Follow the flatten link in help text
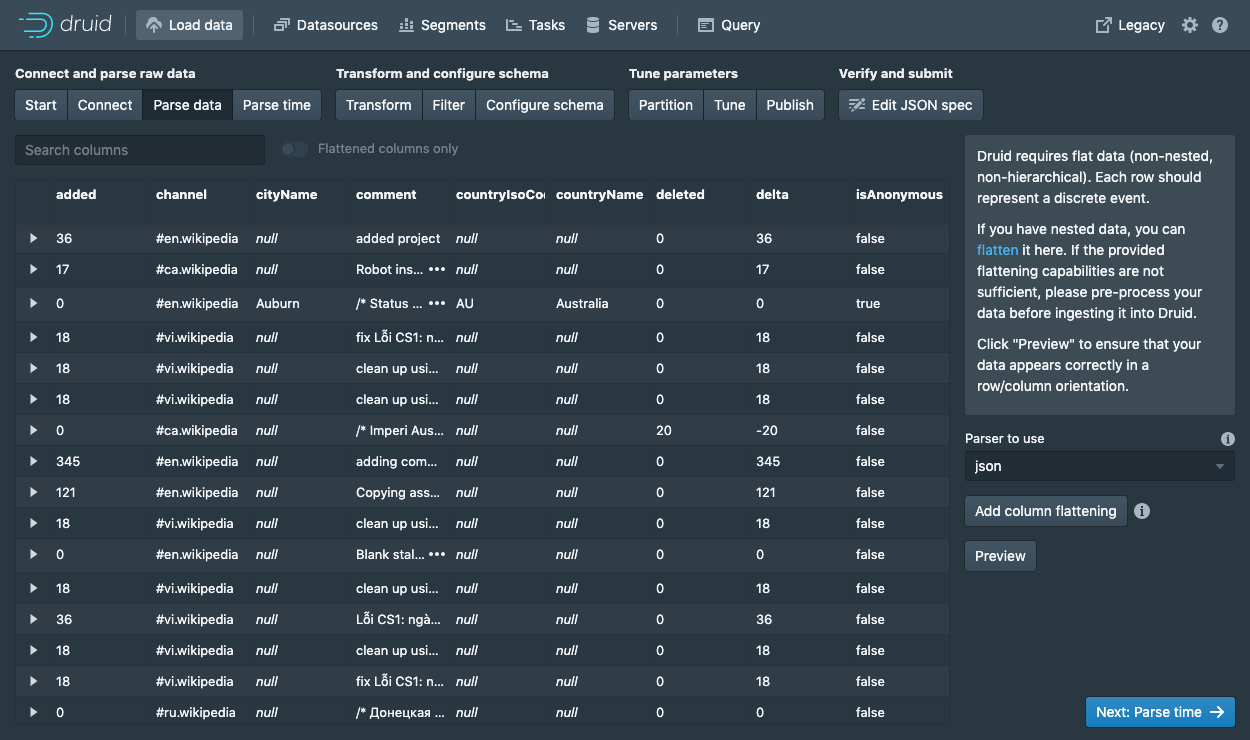Viewport: 1250px width, 740px height. tap(997, 250)
